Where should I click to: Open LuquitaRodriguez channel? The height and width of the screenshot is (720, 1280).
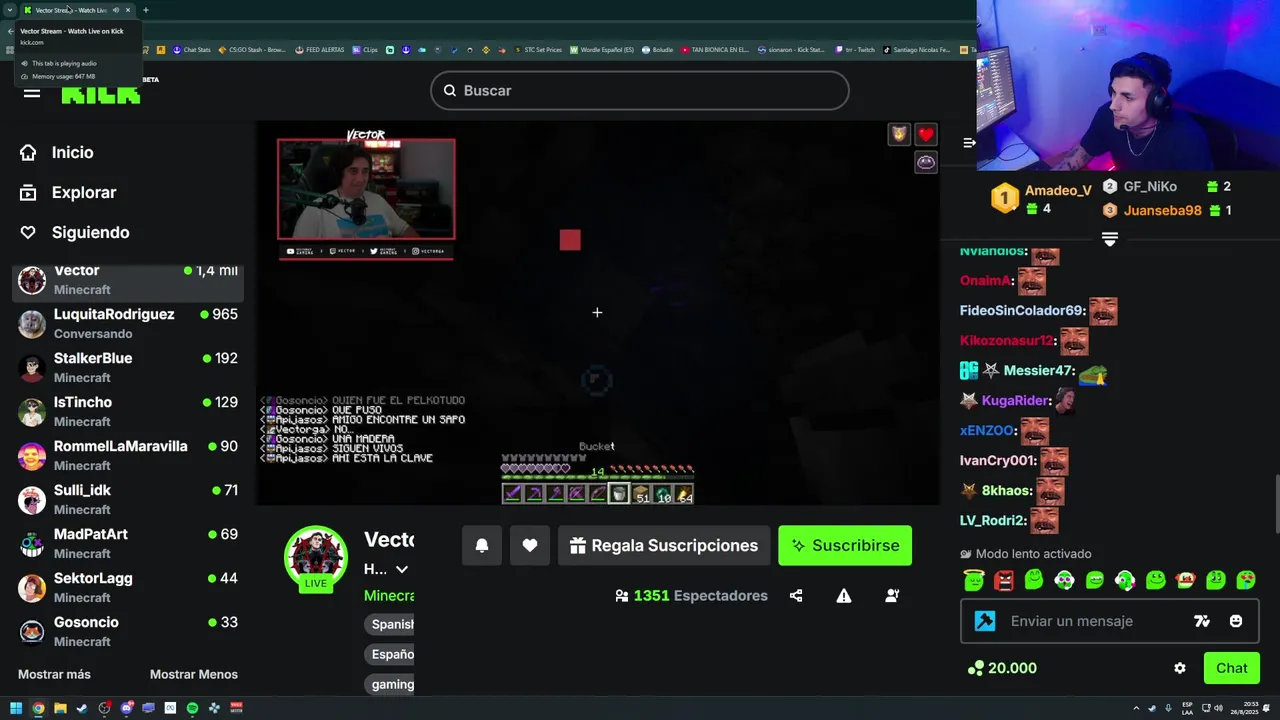coord(128,324)
